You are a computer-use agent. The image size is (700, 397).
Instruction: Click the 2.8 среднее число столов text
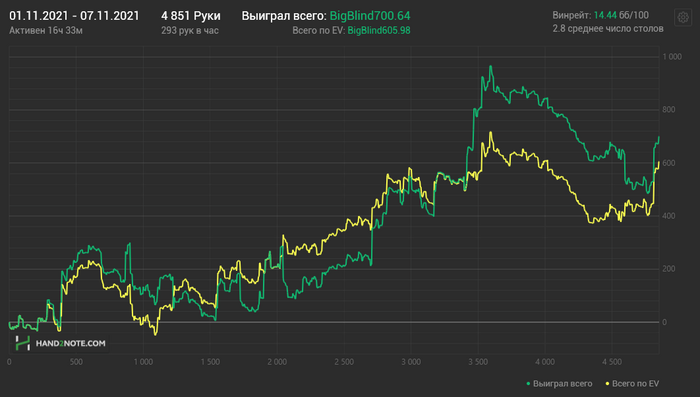click(x=608, y=29)
